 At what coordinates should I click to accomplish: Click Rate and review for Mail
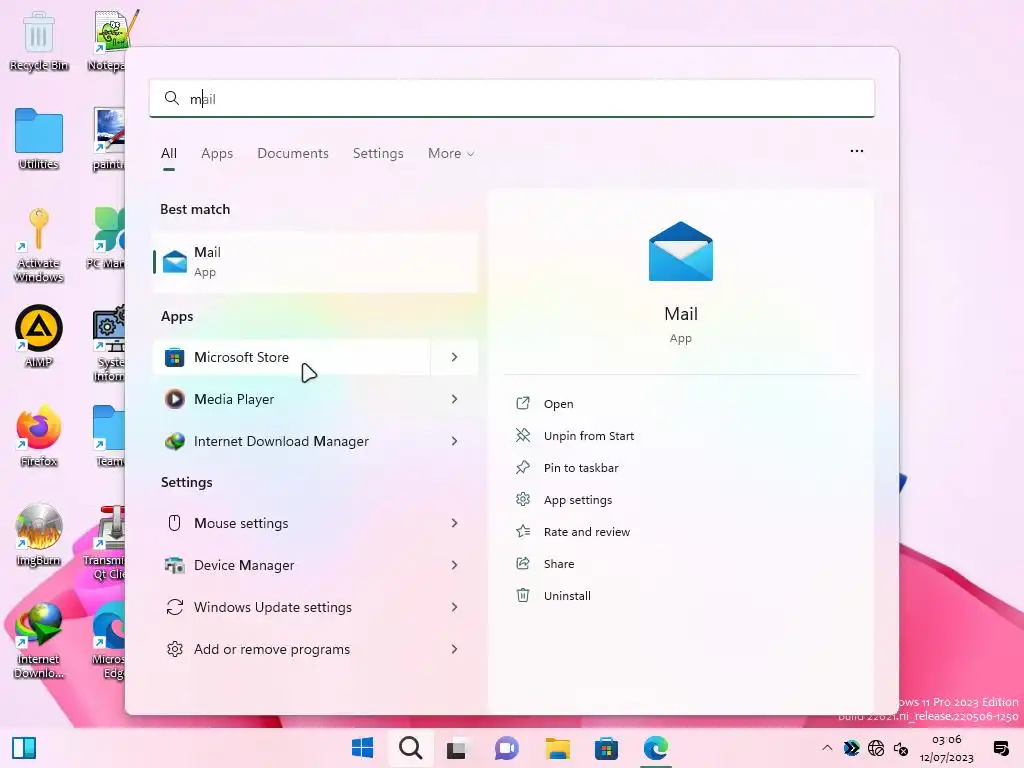coord(586,532)
